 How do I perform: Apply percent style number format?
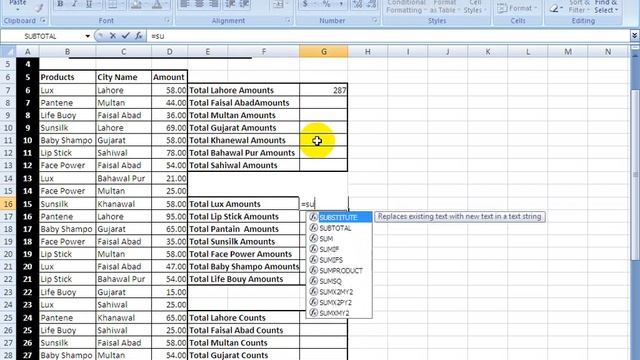click(326, 4)
